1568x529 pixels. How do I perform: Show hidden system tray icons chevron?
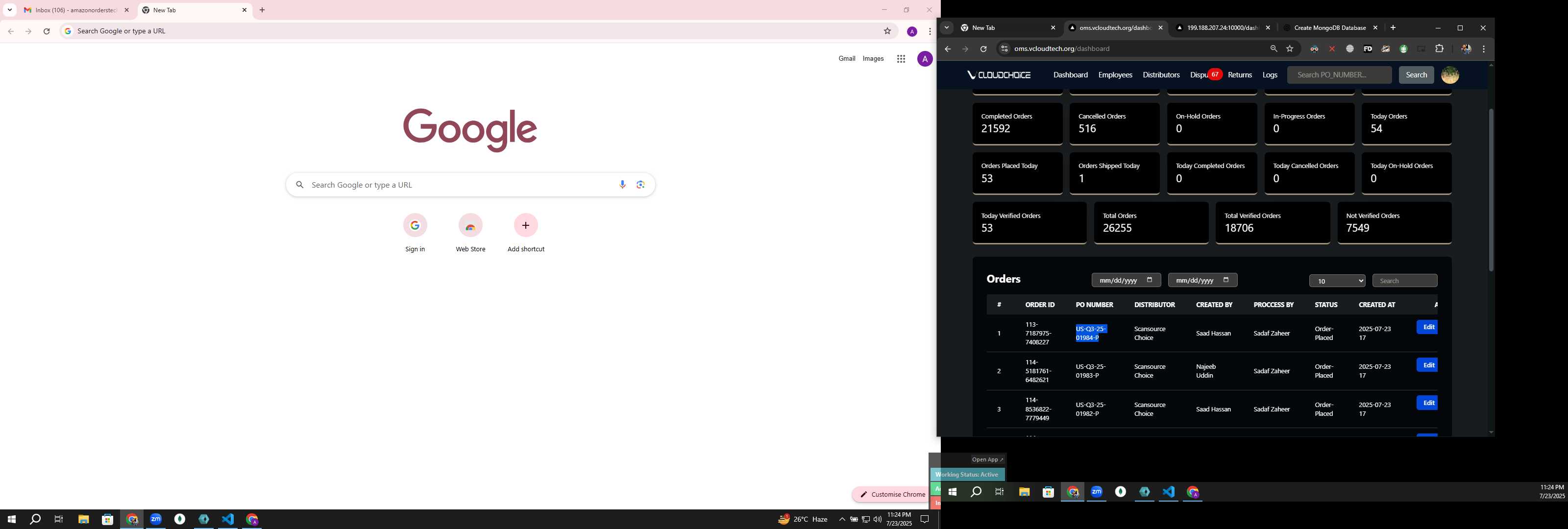point(842,519)
